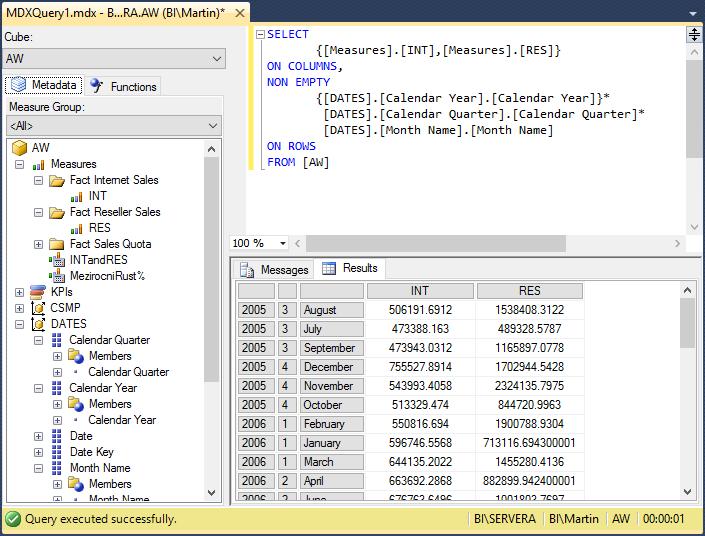705x536 pixels.
Task: Select the INTandRES tree item label
Action: [x=98, y=260]
